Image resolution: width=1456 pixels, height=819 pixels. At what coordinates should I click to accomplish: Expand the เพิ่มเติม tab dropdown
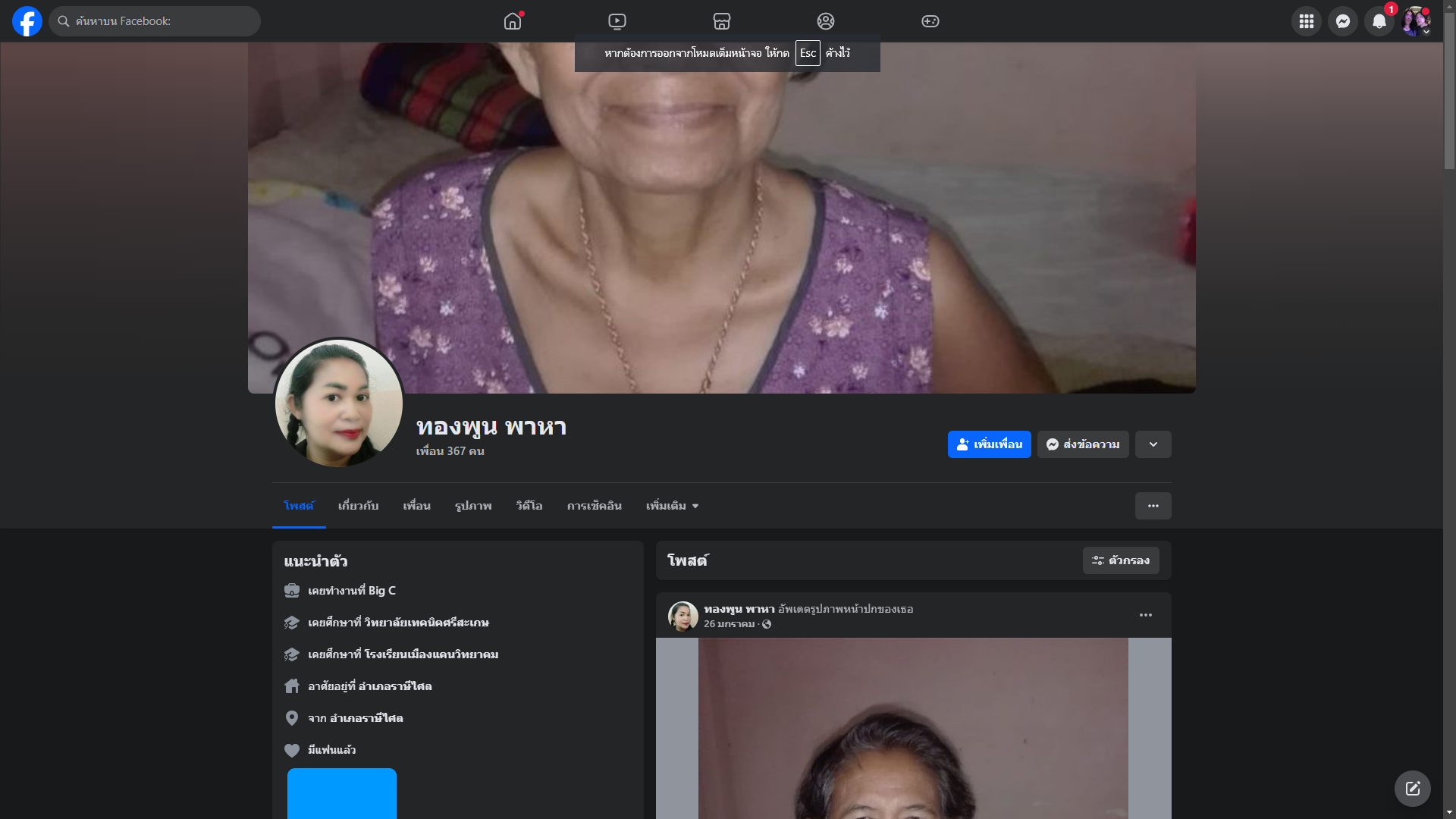tap(672, 506)
